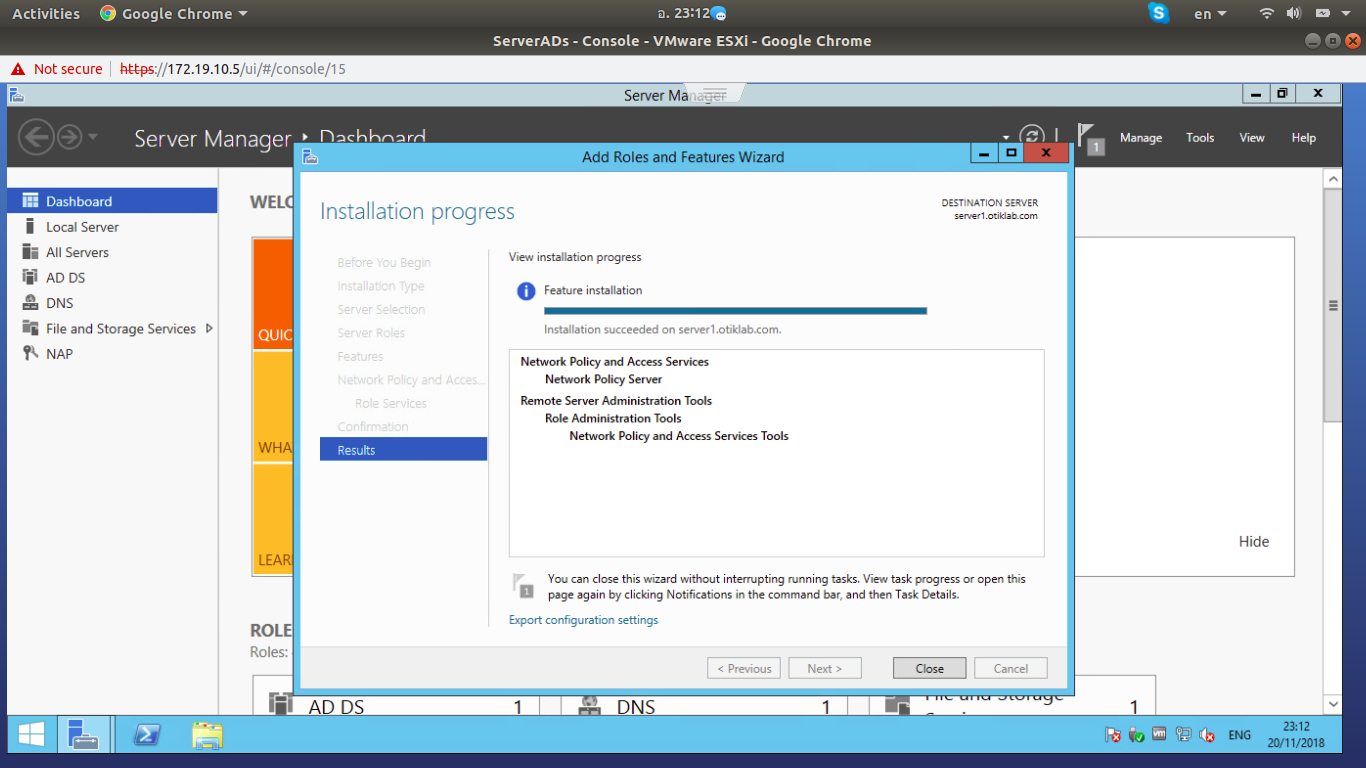This screenshot has width=1366, height=768.
Task: Click "Network Policy and Access Services Tools"
Action: (679, 436)
